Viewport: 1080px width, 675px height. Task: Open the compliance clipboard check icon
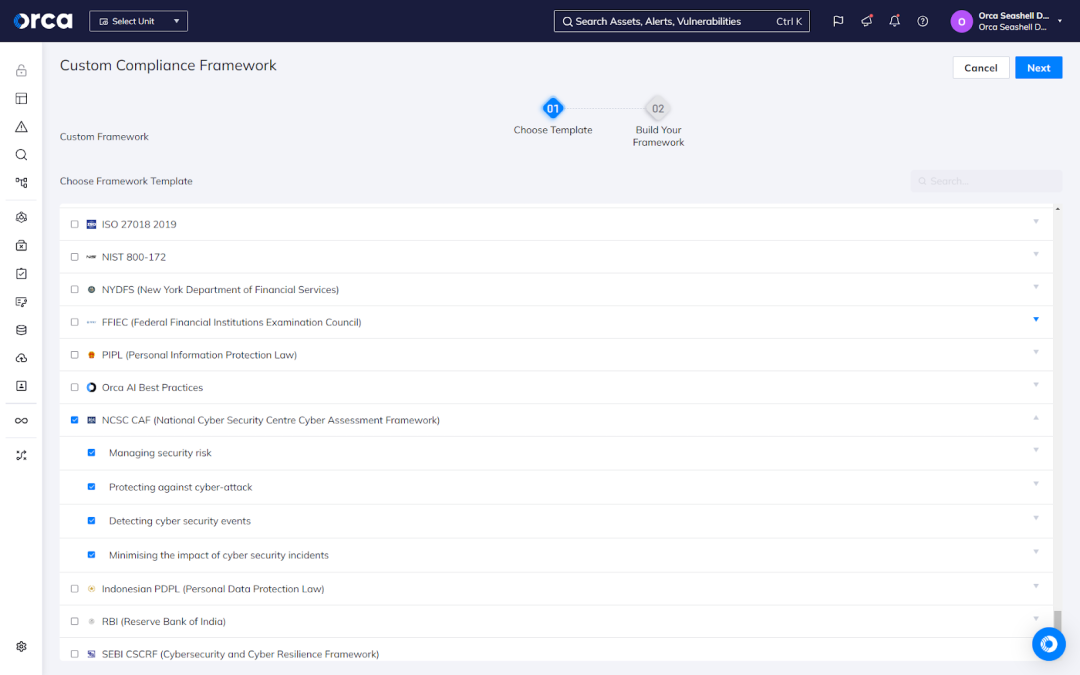(x=21, y=274)
